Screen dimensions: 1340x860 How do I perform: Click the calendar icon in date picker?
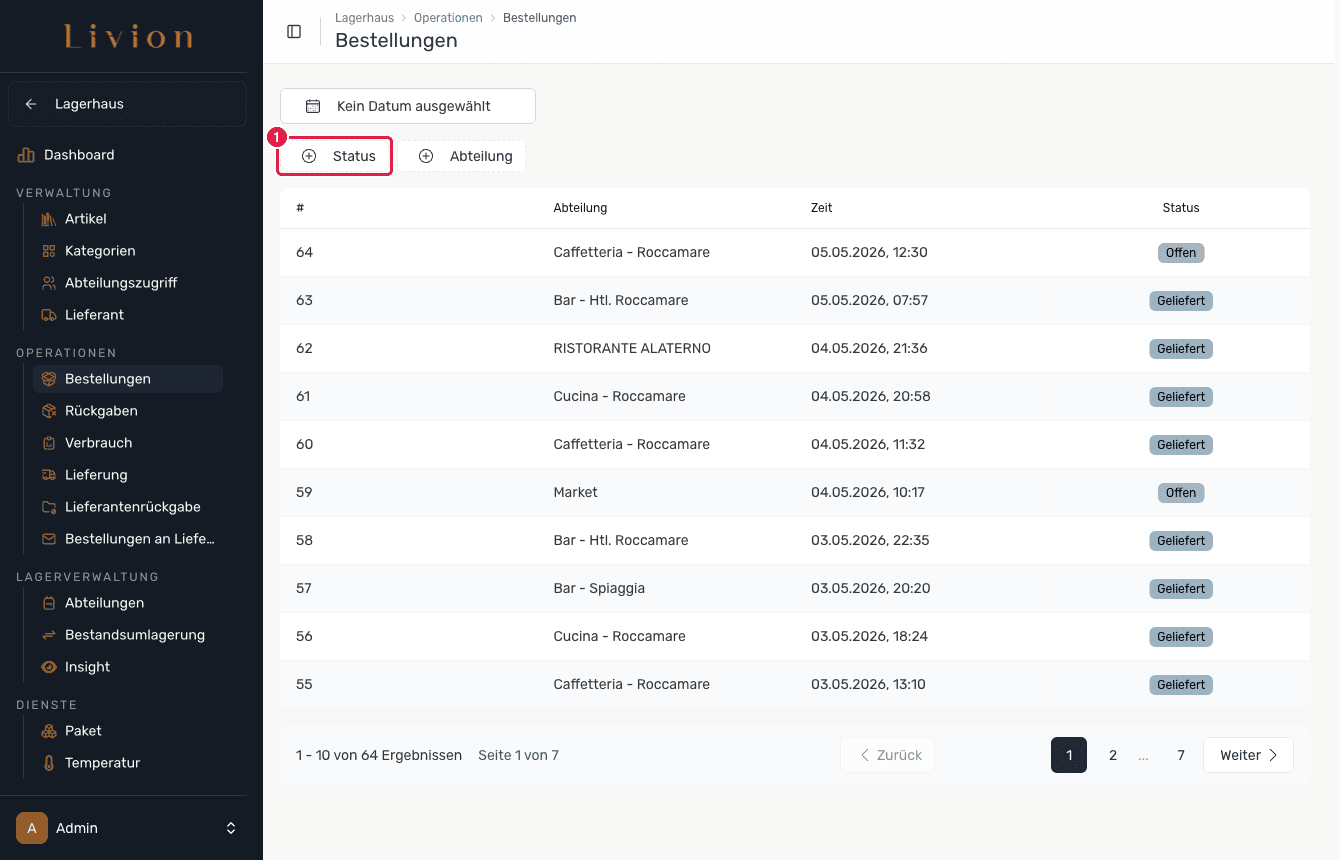click(313, 106)
